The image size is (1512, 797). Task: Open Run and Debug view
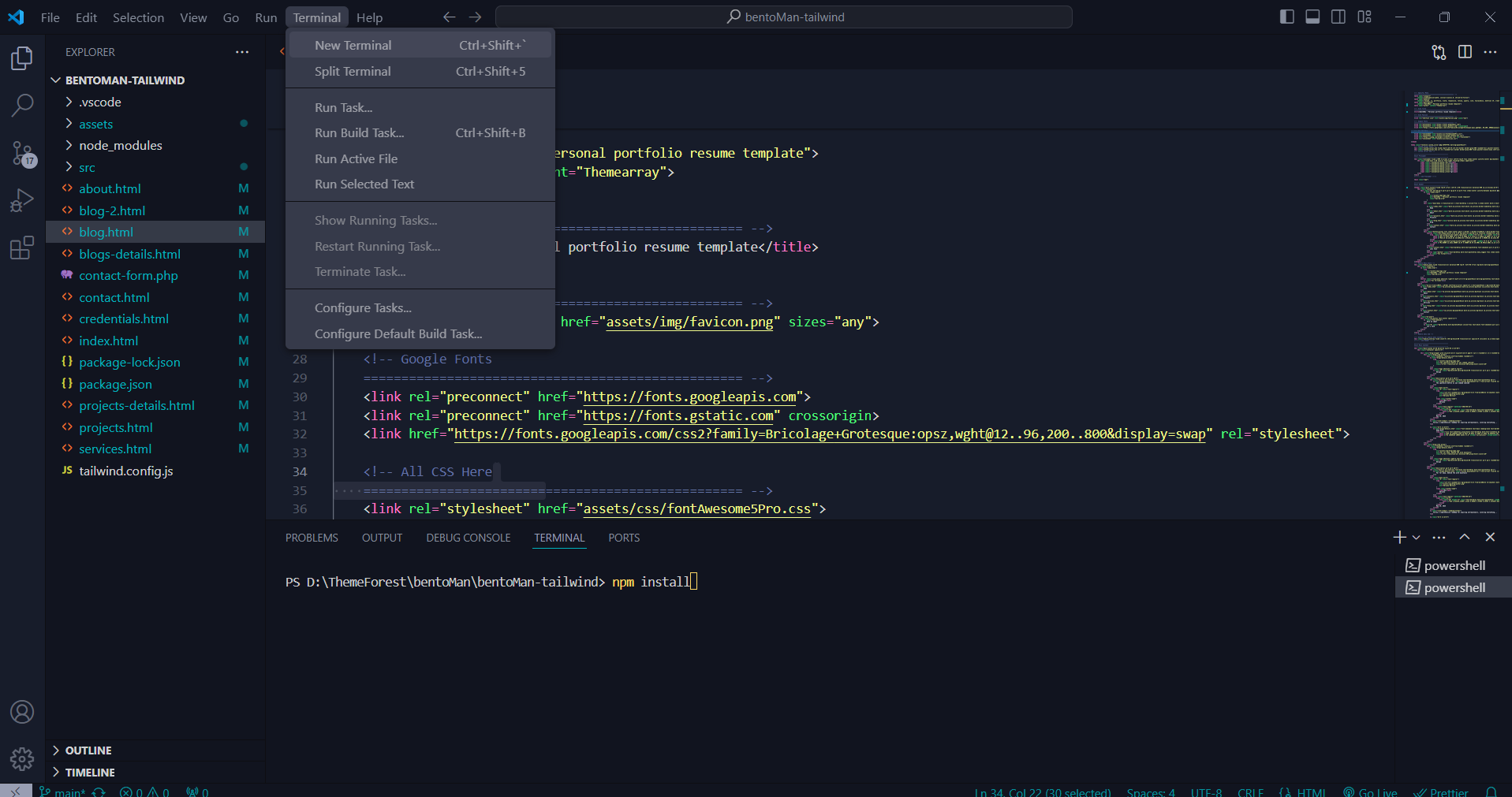point(22,200)
